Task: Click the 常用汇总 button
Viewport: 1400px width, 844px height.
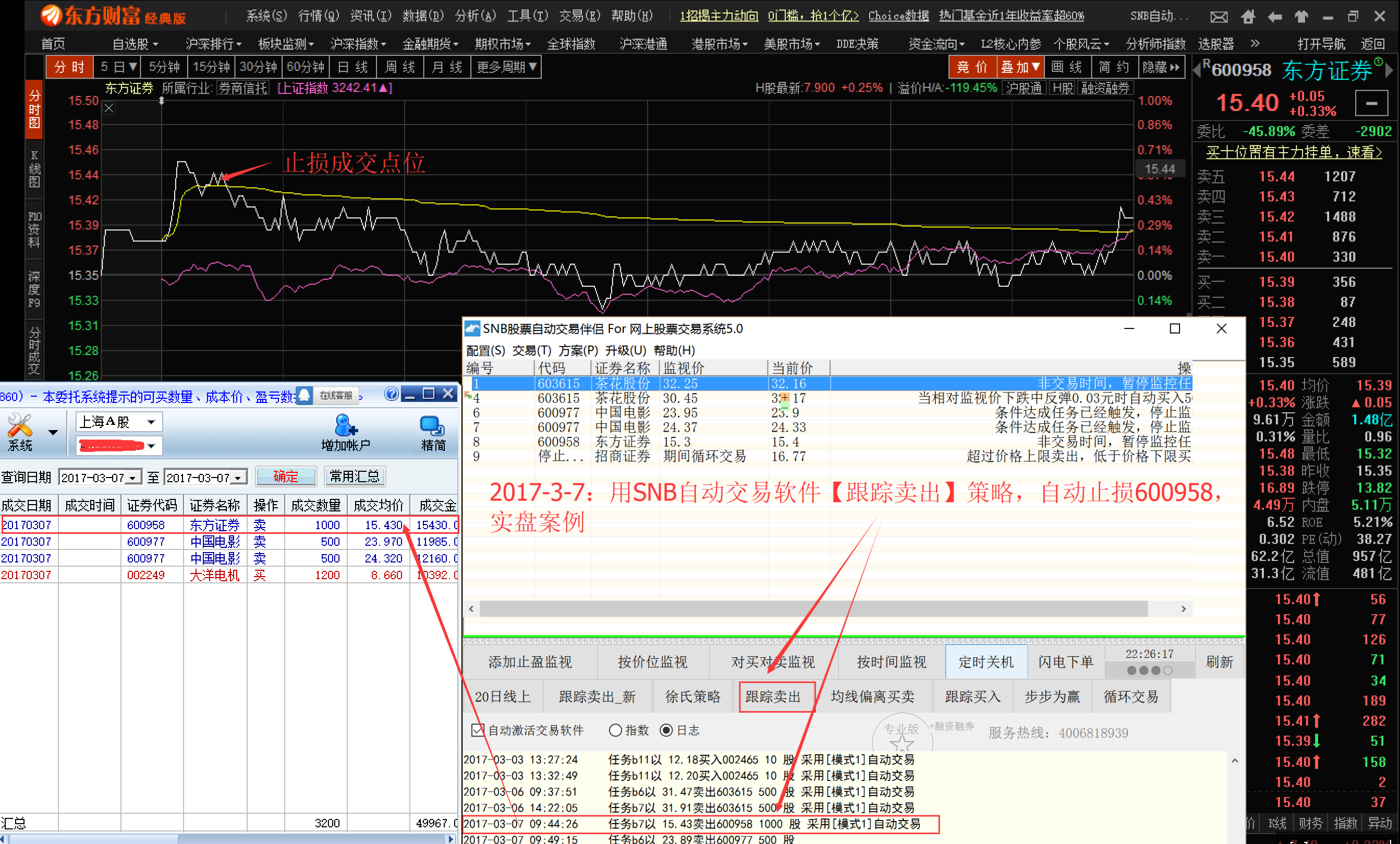Action: click(x=355, y=476)
